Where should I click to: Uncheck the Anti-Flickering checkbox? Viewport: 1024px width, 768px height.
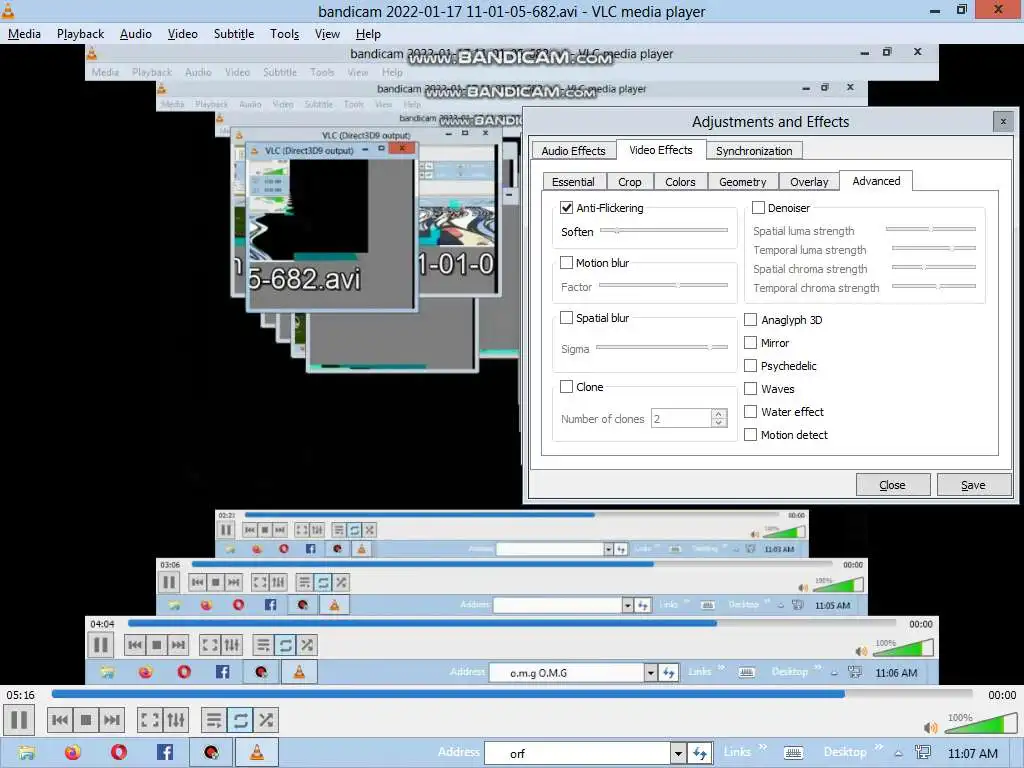566,208
